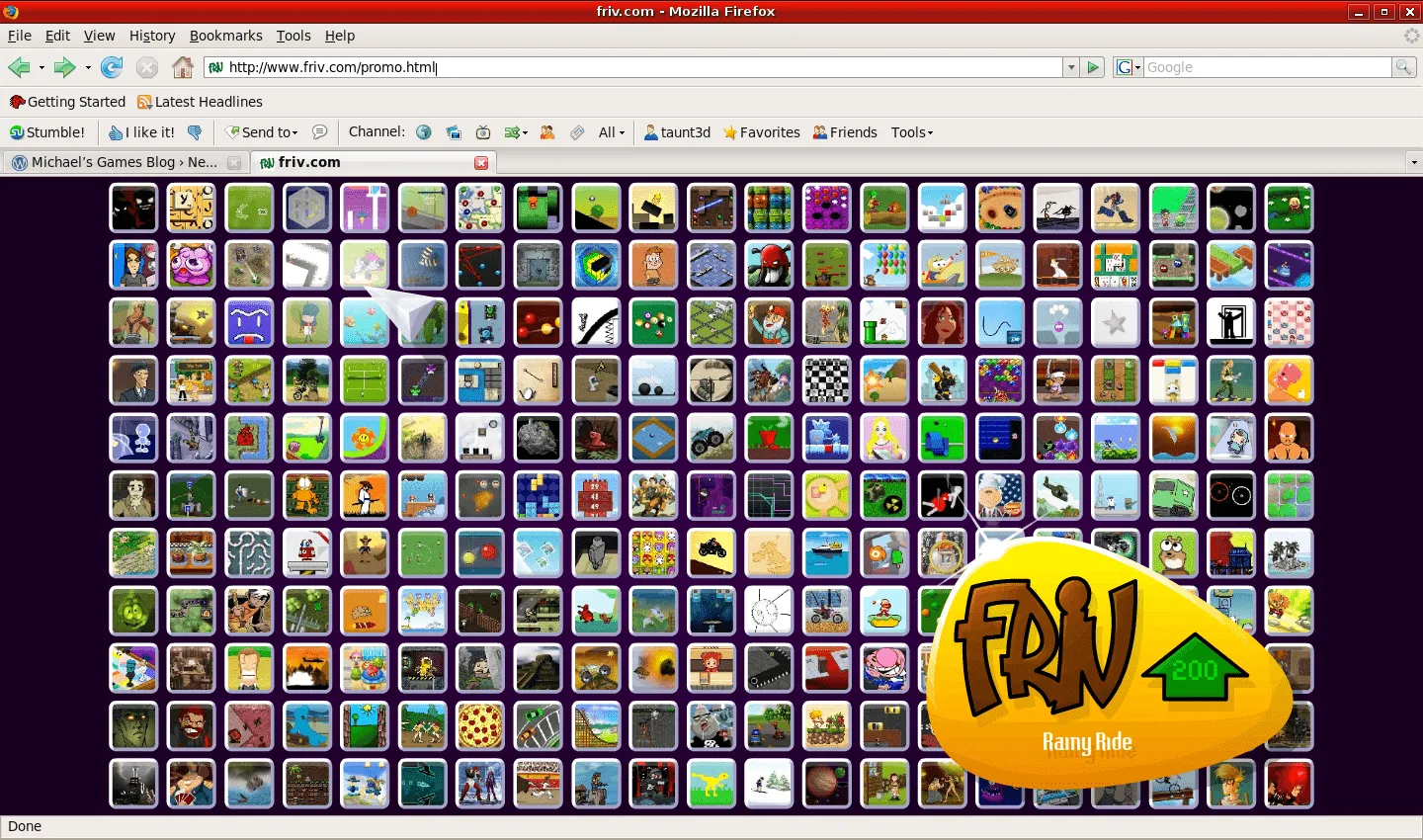
Task: Open the chess board game thumbnail
Action: pos(827,380)
